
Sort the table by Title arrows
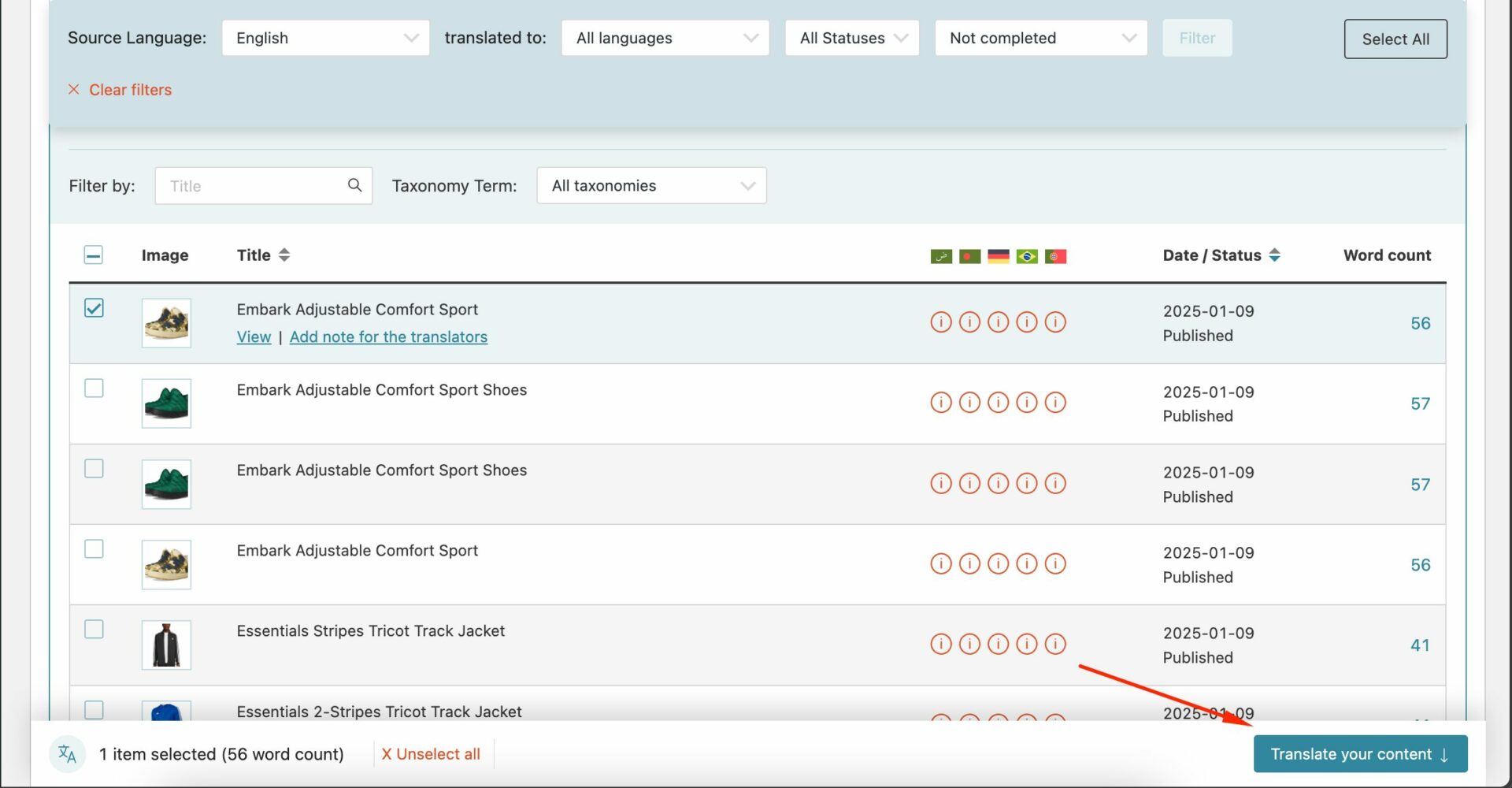[x=284, y=255]
